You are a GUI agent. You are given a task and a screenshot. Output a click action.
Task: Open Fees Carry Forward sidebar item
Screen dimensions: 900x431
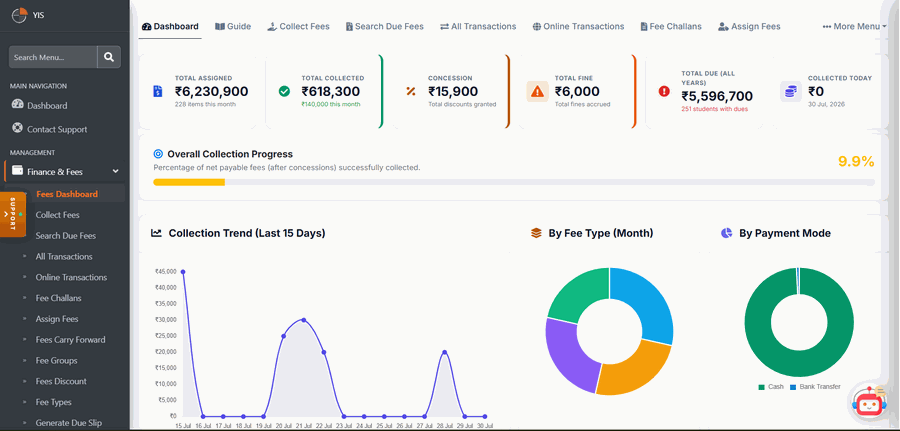[x=70, y=340]
